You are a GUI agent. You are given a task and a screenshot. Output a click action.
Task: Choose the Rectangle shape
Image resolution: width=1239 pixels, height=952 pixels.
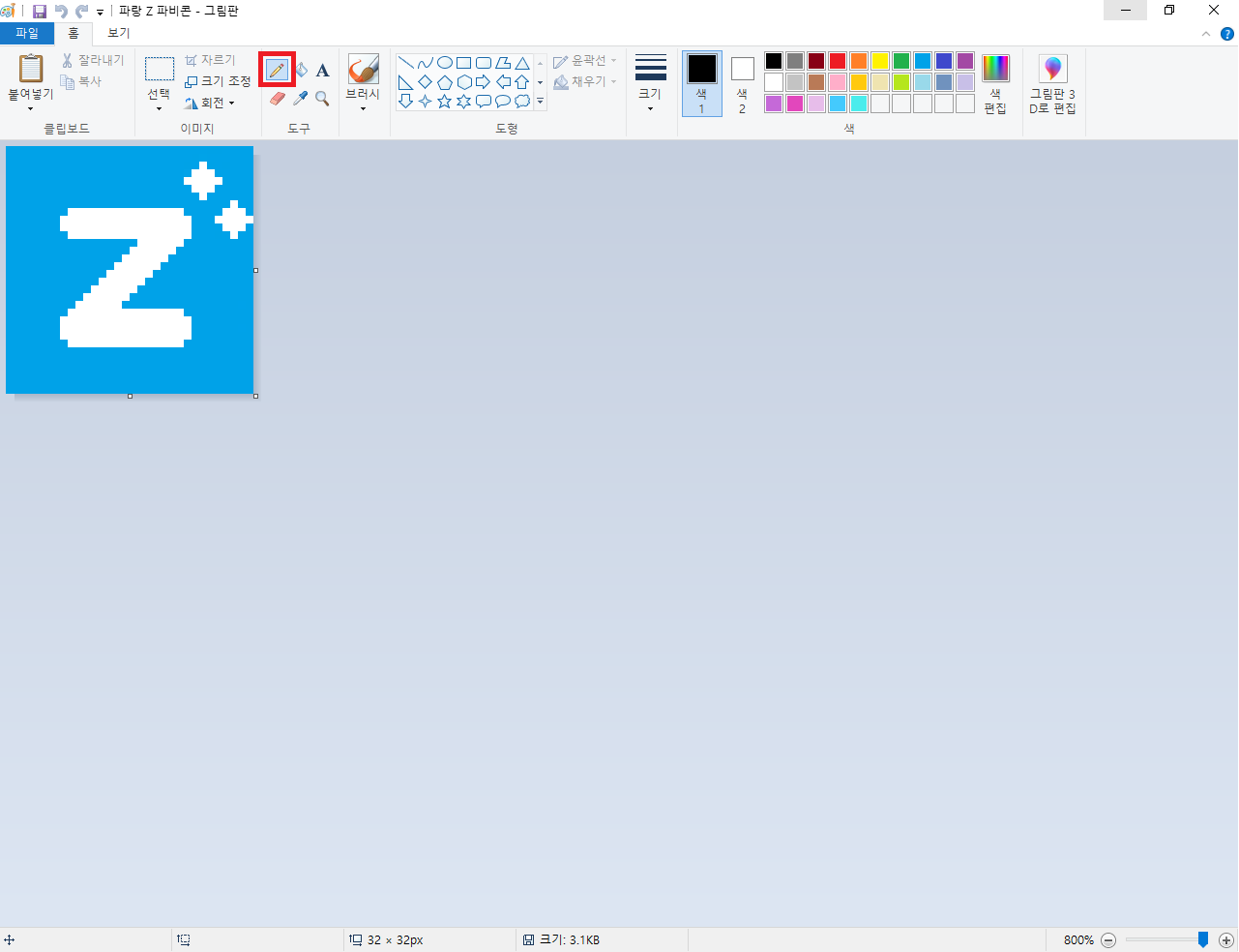click(464, 63)
